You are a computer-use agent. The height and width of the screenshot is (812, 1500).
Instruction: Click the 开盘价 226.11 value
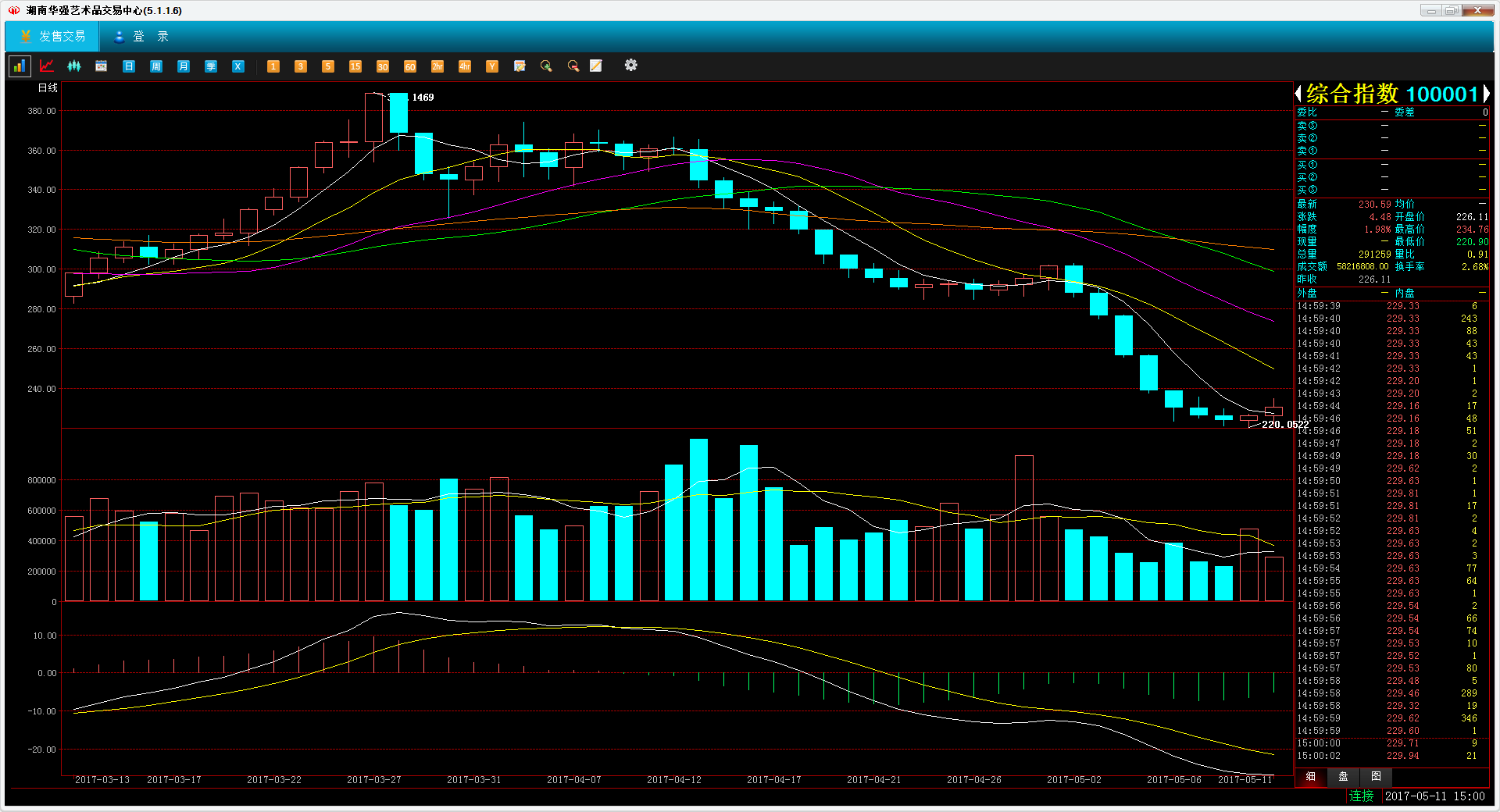click(x=1472, y=217)
